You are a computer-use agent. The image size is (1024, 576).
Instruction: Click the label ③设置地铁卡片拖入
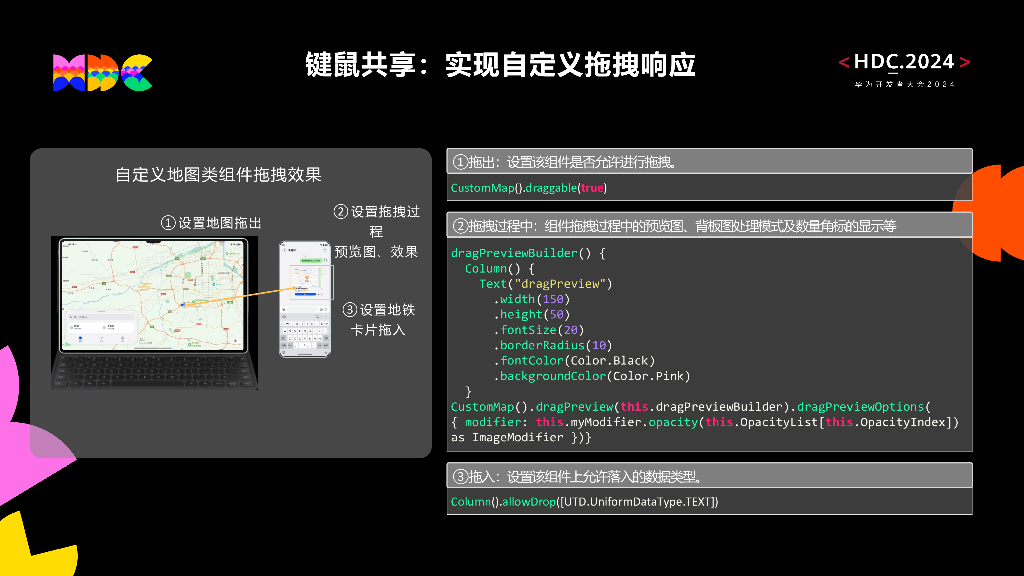379,319
